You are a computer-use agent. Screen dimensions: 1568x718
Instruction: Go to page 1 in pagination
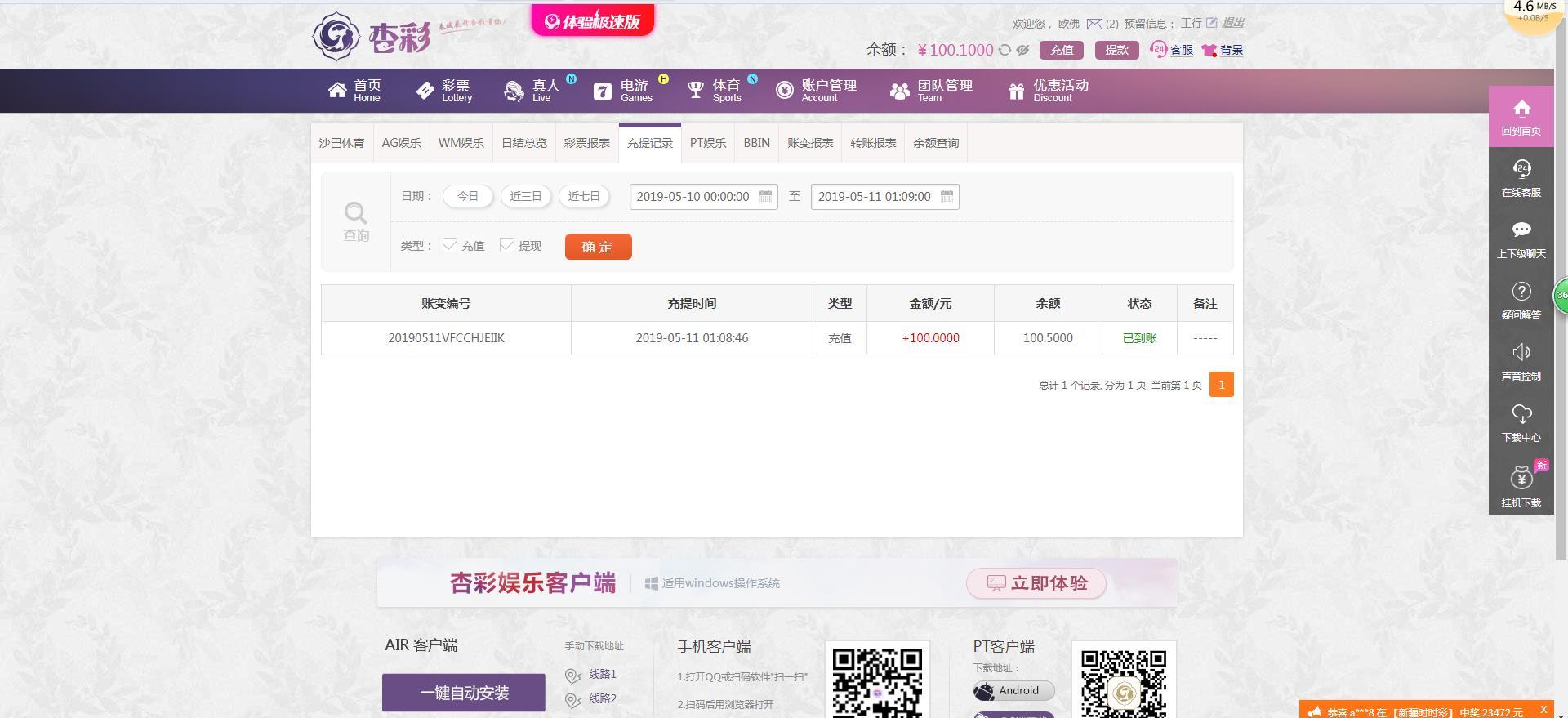click(x=1221, y=385)
